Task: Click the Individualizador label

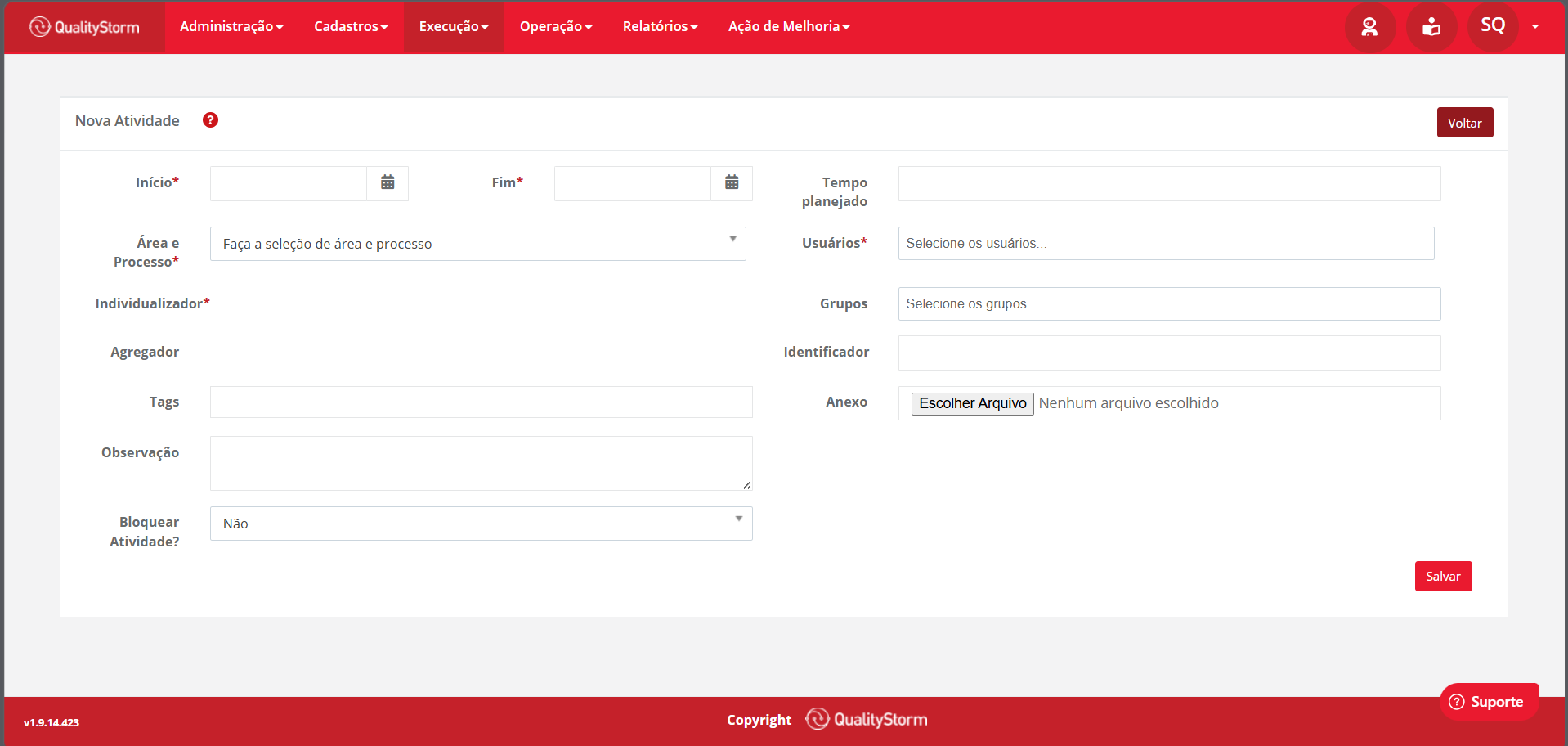Action: (152, 303)
